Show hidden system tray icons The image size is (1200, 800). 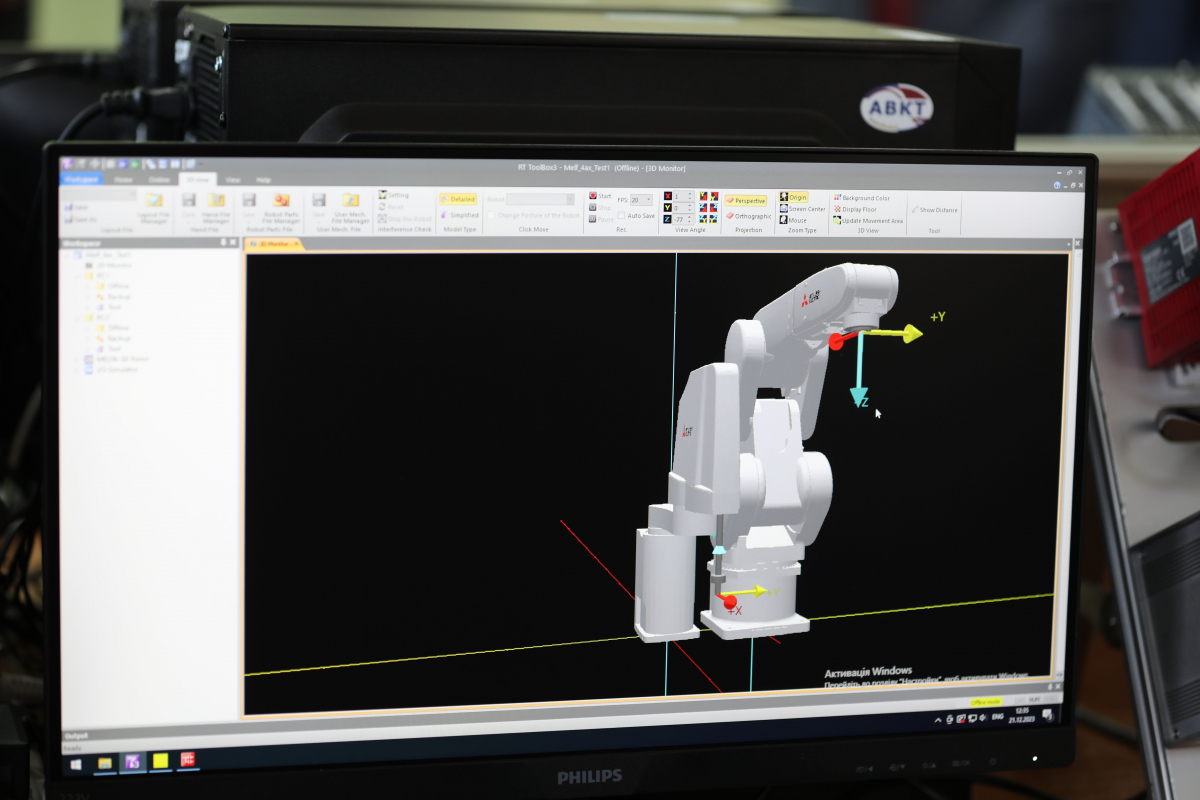tap(937, 719)
